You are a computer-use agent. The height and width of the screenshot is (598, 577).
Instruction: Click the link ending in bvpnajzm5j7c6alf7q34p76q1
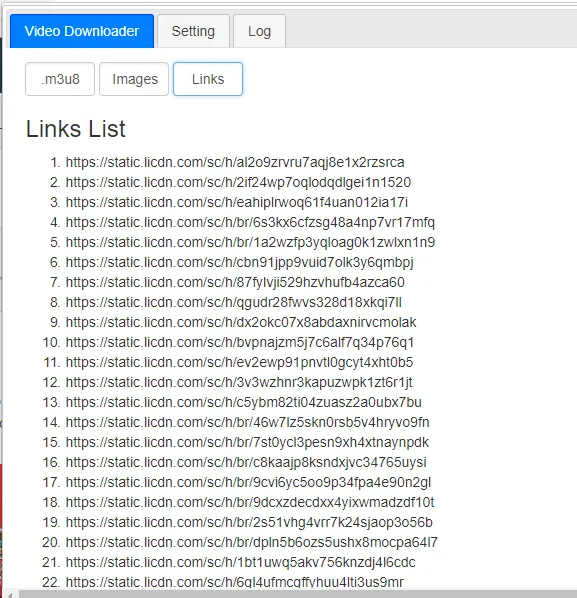pyautogui.click(x=240, y=342)
